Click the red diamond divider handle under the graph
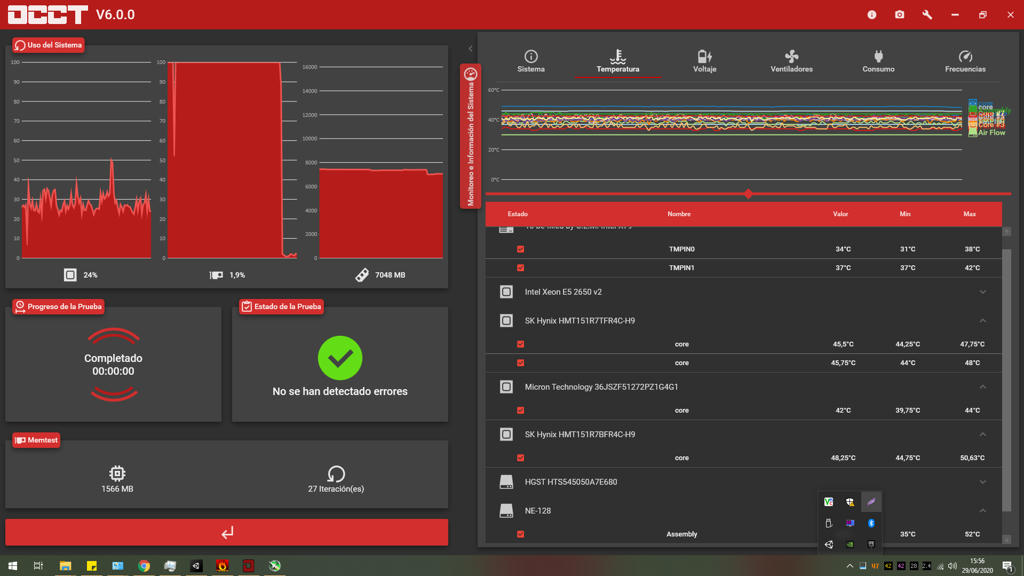The width and height of the screenshot is (1024, 576). click(x=748, y=194)
